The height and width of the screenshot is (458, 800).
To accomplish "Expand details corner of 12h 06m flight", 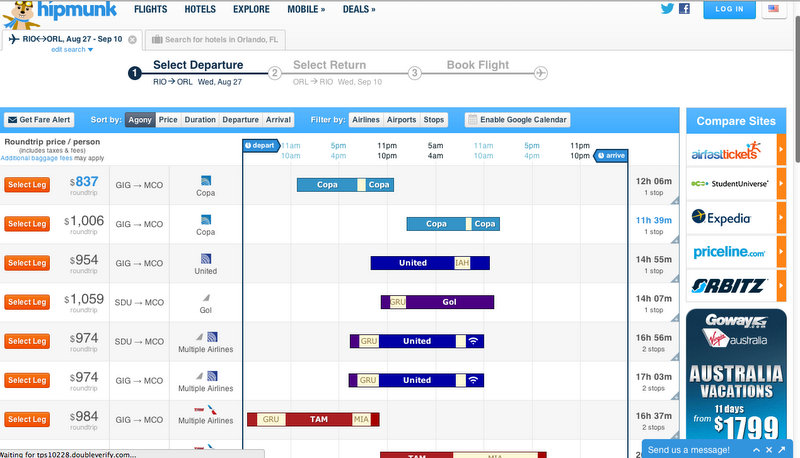I will pyautogui.click(x=674, y=200).
